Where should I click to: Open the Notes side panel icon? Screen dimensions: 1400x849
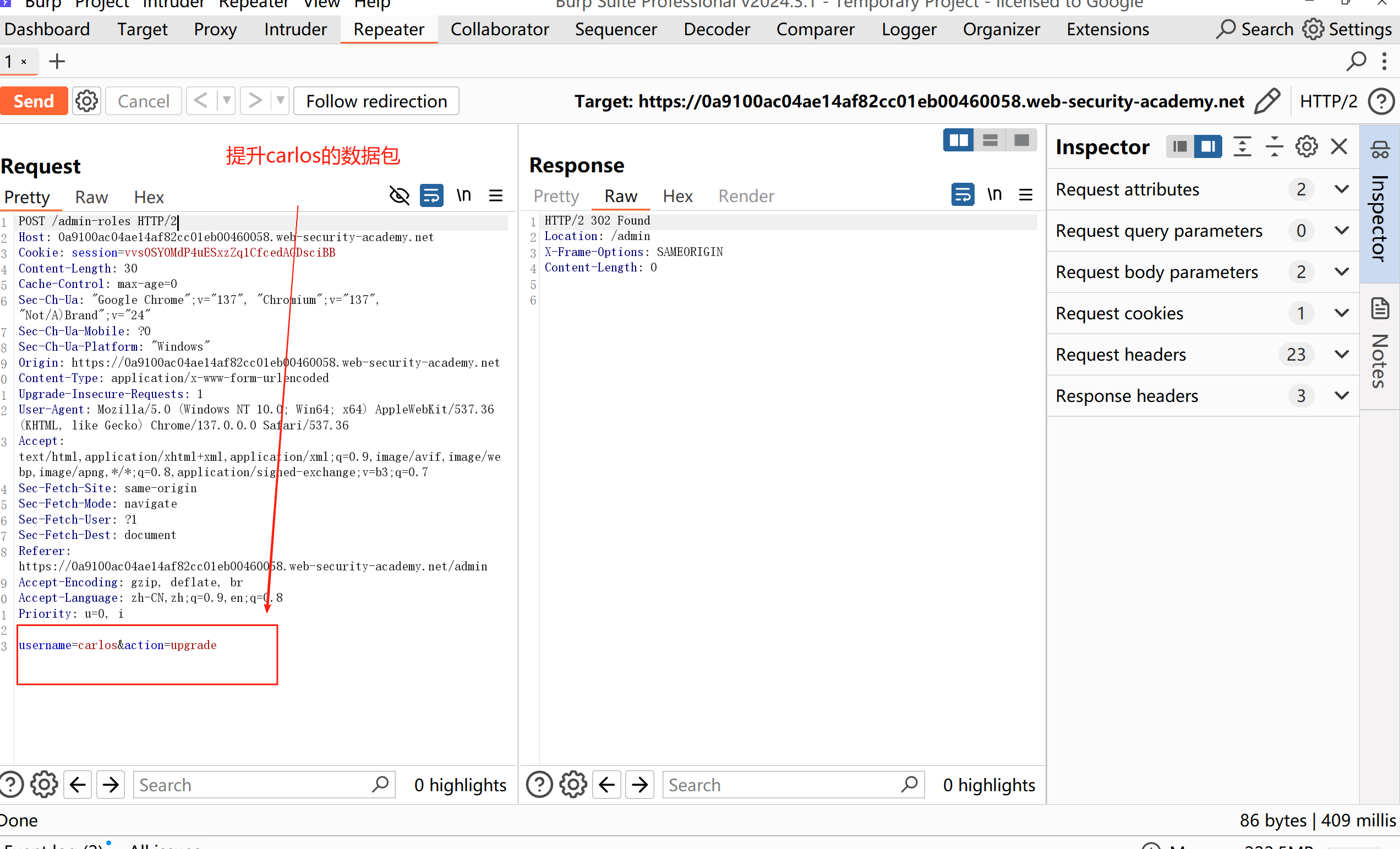[1380, 309]
